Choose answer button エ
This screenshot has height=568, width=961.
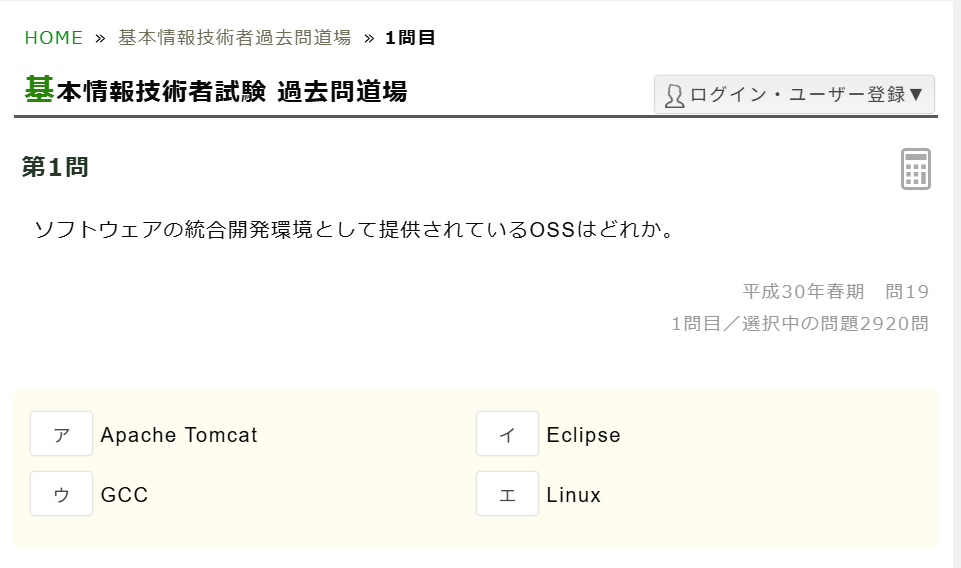tap(507, 494)
